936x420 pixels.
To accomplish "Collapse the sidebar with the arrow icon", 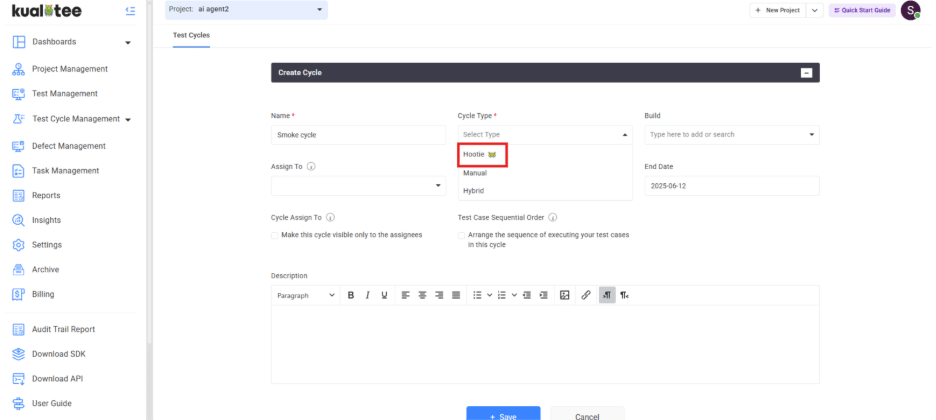I will [130, 11].
